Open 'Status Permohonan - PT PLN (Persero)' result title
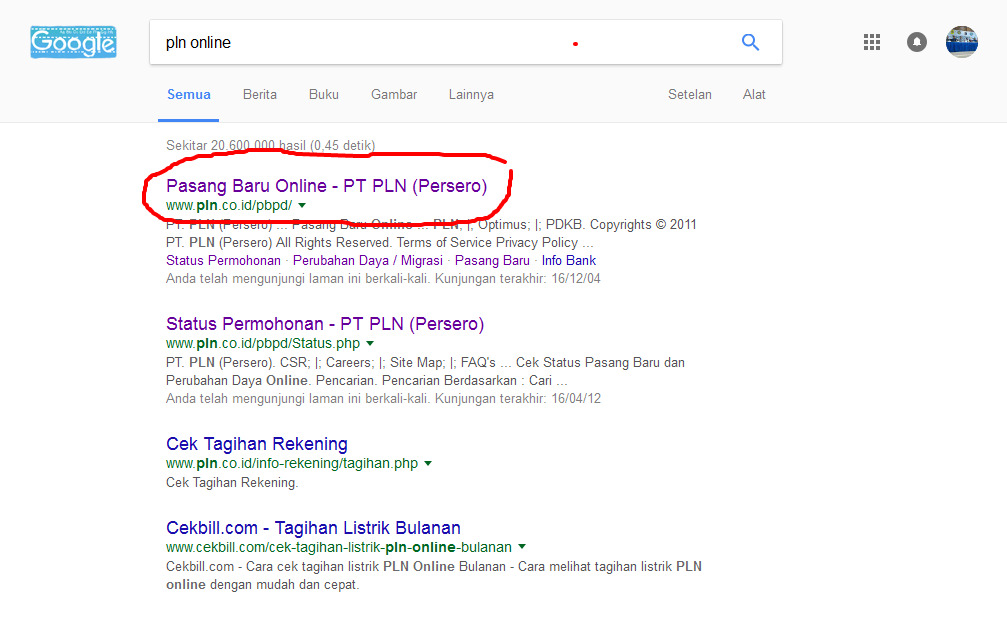1007x618 pixels. (x=325, y=324)
